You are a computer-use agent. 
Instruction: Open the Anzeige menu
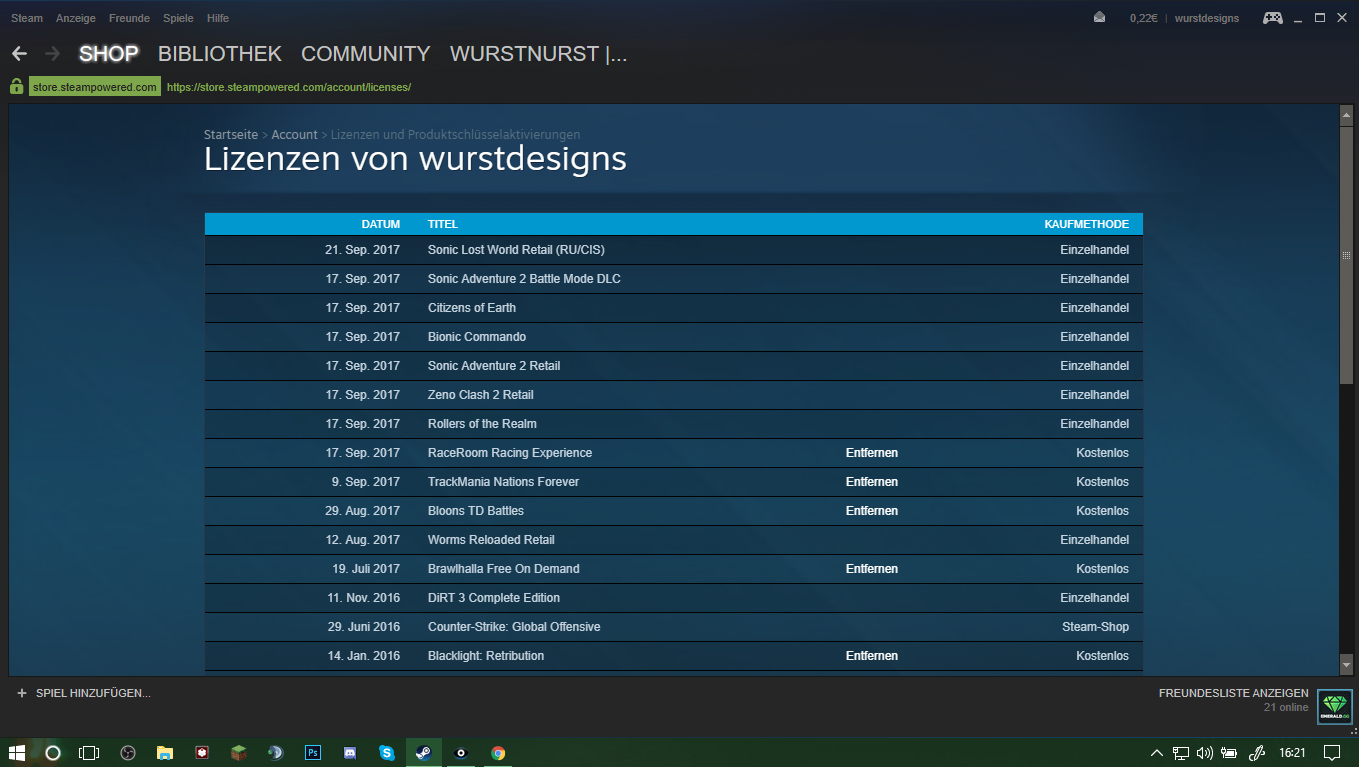tap(76, 18)
